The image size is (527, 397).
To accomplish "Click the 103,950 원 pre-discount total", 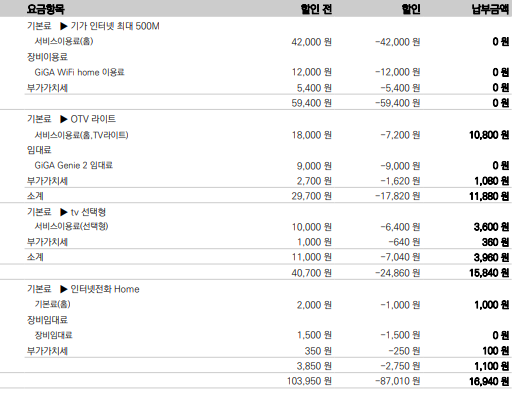I will tap(309, 381).
